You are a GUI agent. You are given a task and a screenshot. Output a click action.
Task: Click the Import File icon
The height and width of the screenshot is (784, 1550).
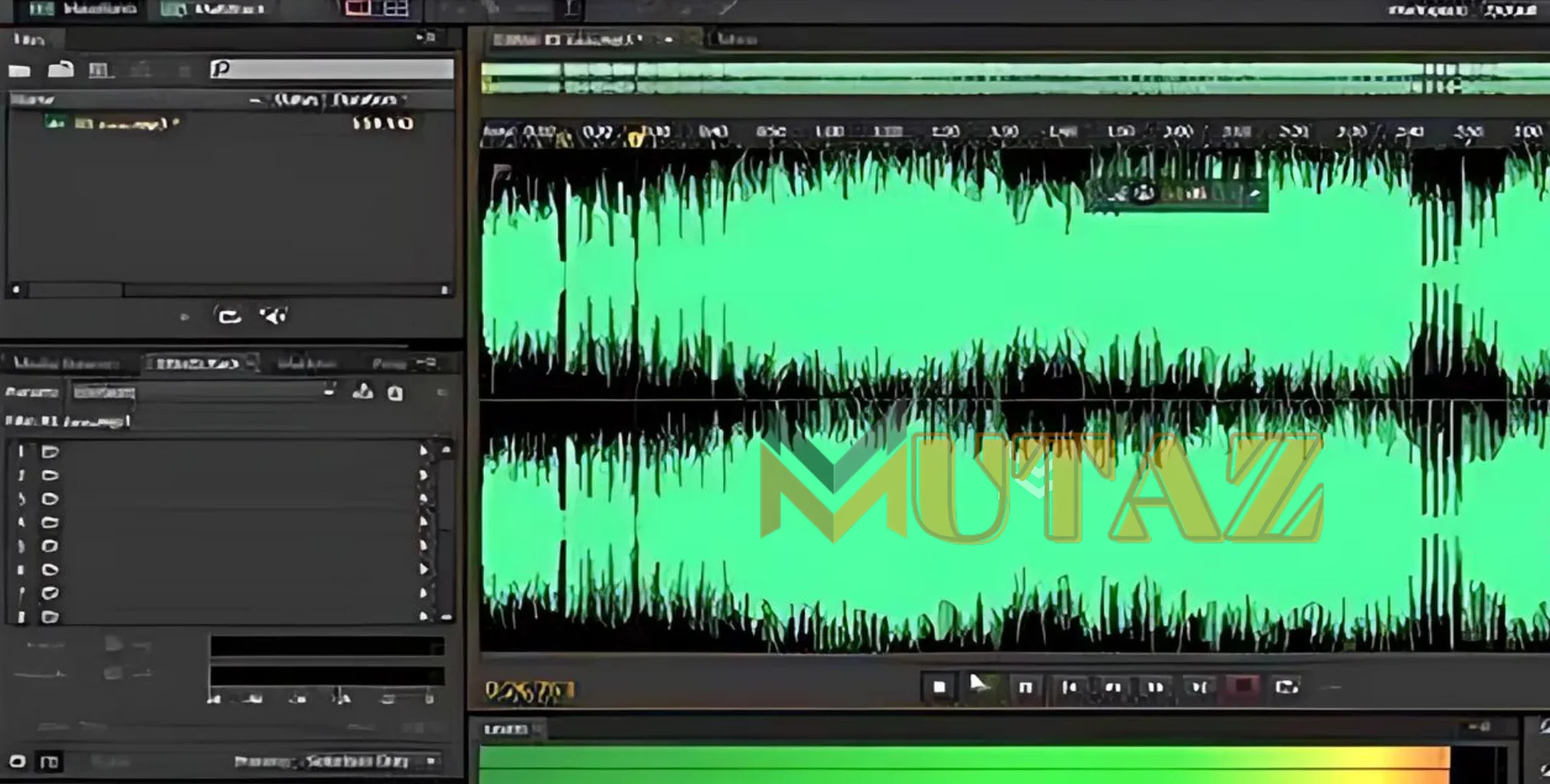pyautogui.click(x=60, y=70)
